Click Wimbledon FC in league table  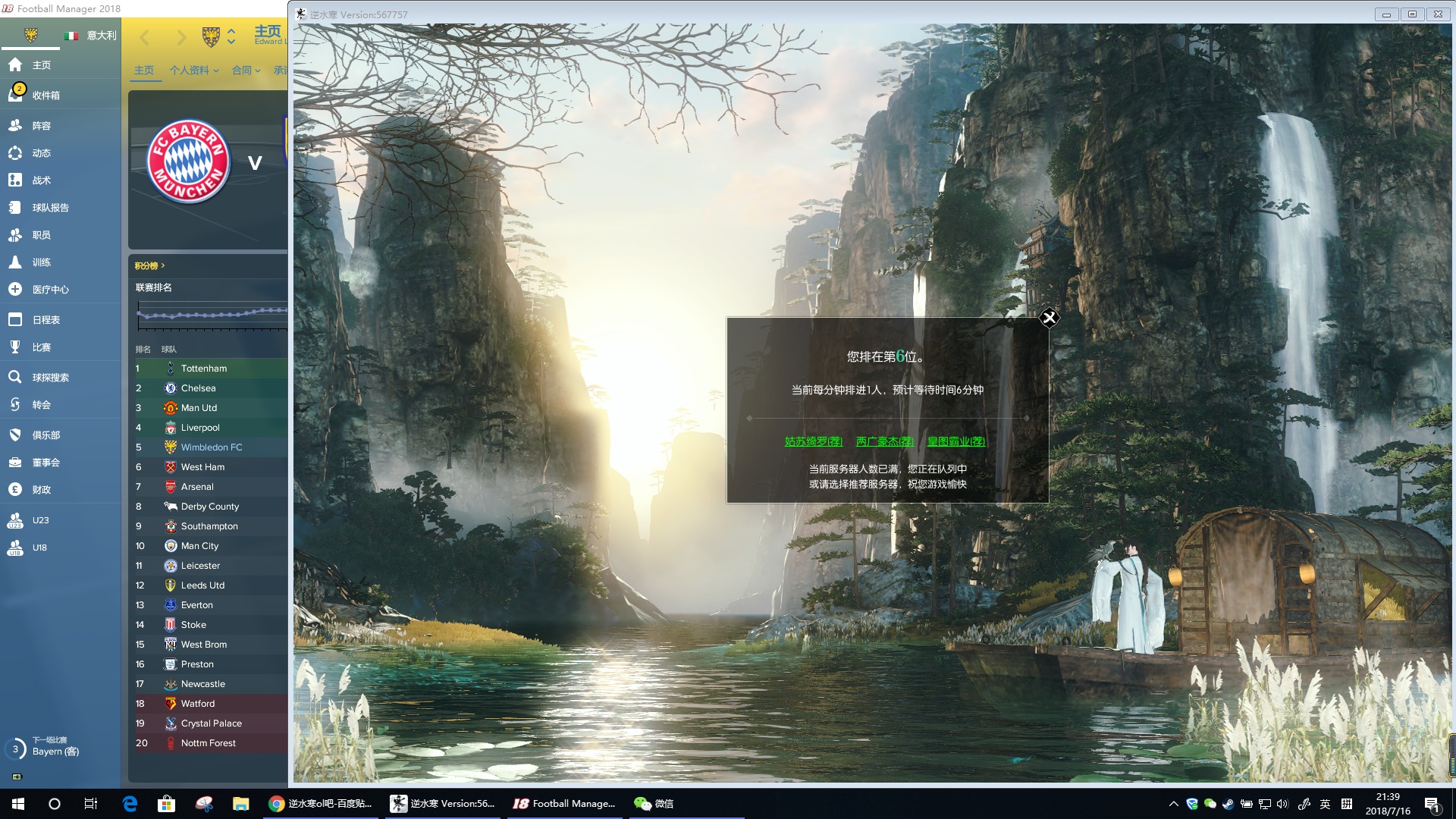[x=212, y=447]
